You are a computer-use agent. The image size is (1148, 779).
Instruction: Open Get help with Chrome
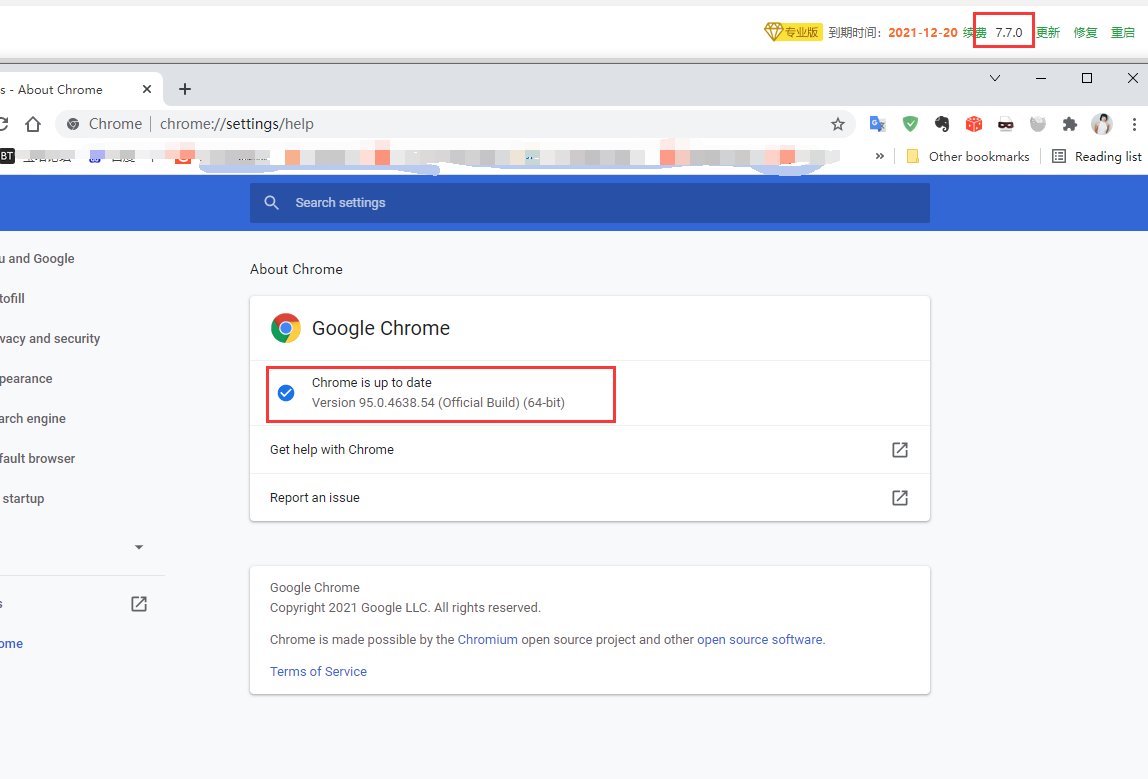589,450
